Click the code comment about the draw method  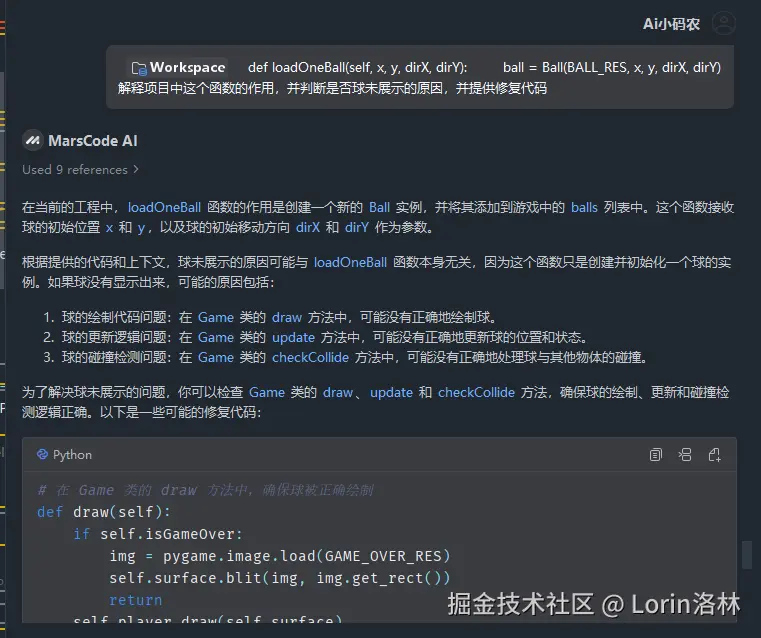(205, 490)
